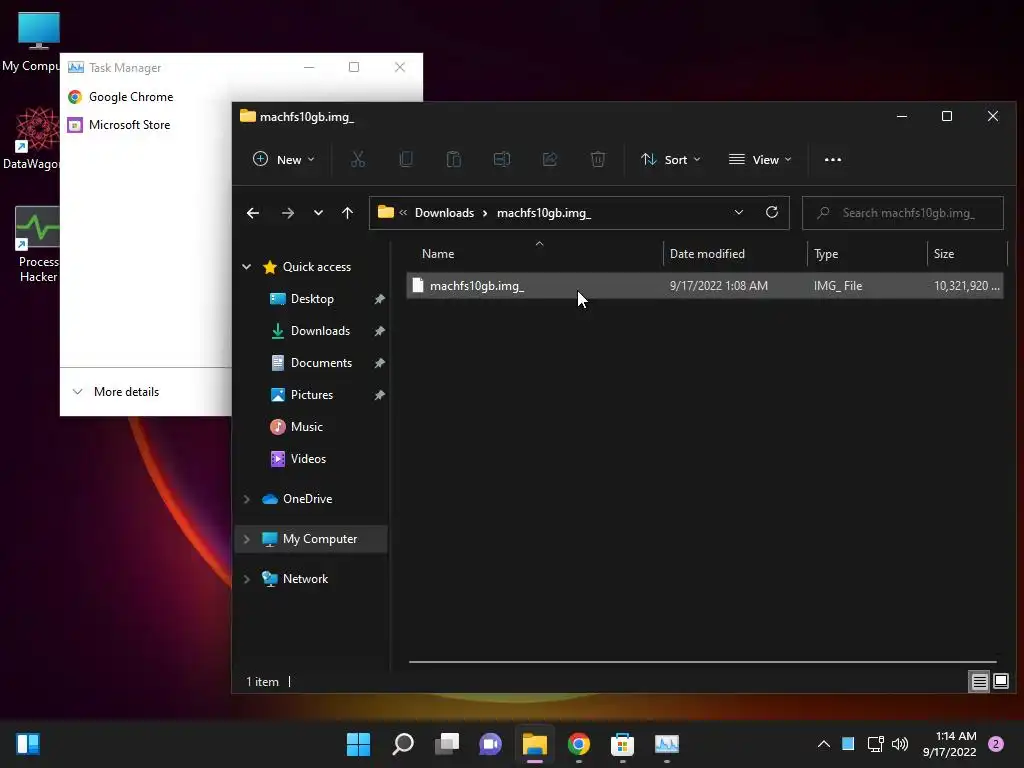Open the Windows Start menu
The height and width of the screenshot is (768, 1024).
click(x=358, y=744)
